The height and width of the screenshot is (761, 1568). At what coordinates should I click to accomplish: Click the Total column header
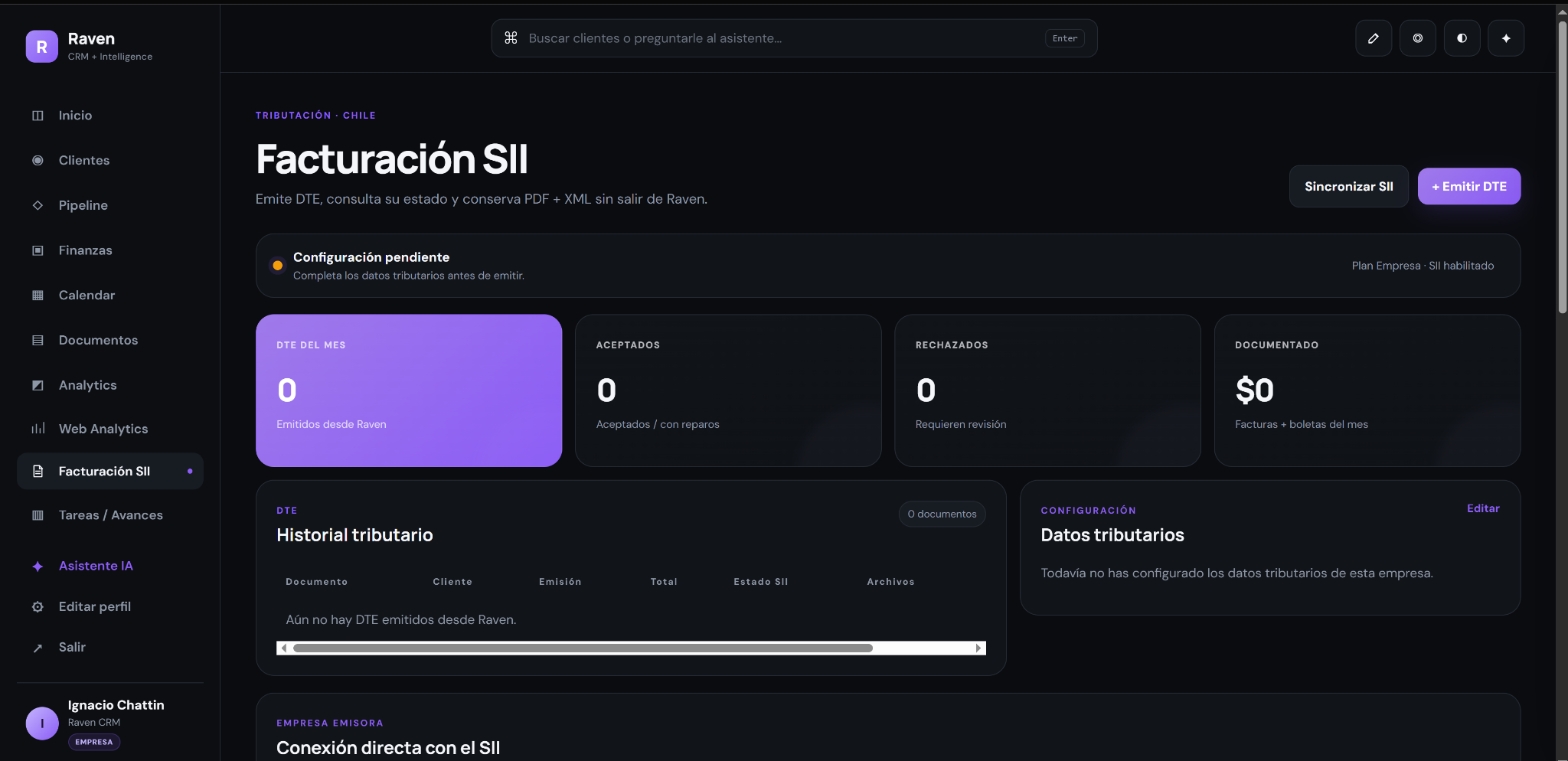coord(664,582)
